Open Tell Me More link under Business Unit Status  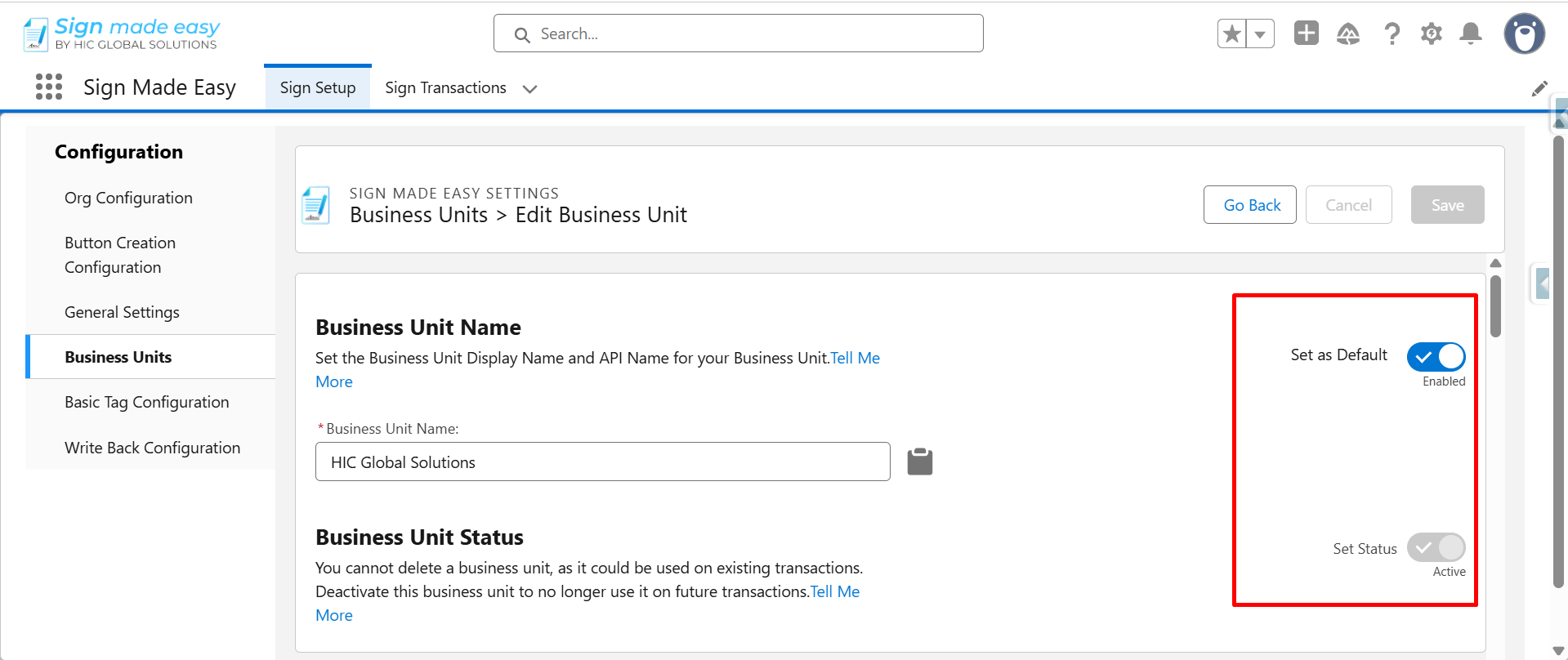click(x=835, y=591)
